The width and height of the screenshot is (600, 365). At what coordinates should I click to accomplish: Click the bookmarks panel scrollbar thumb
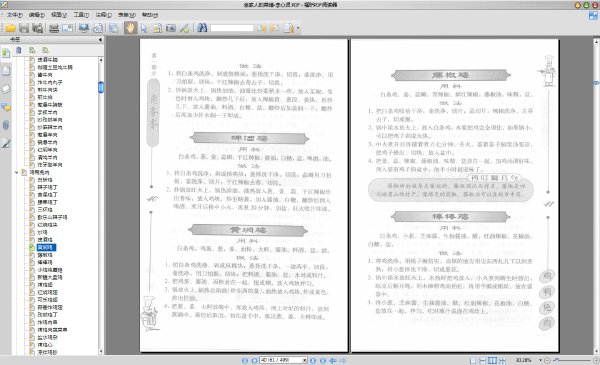[101, 87]
